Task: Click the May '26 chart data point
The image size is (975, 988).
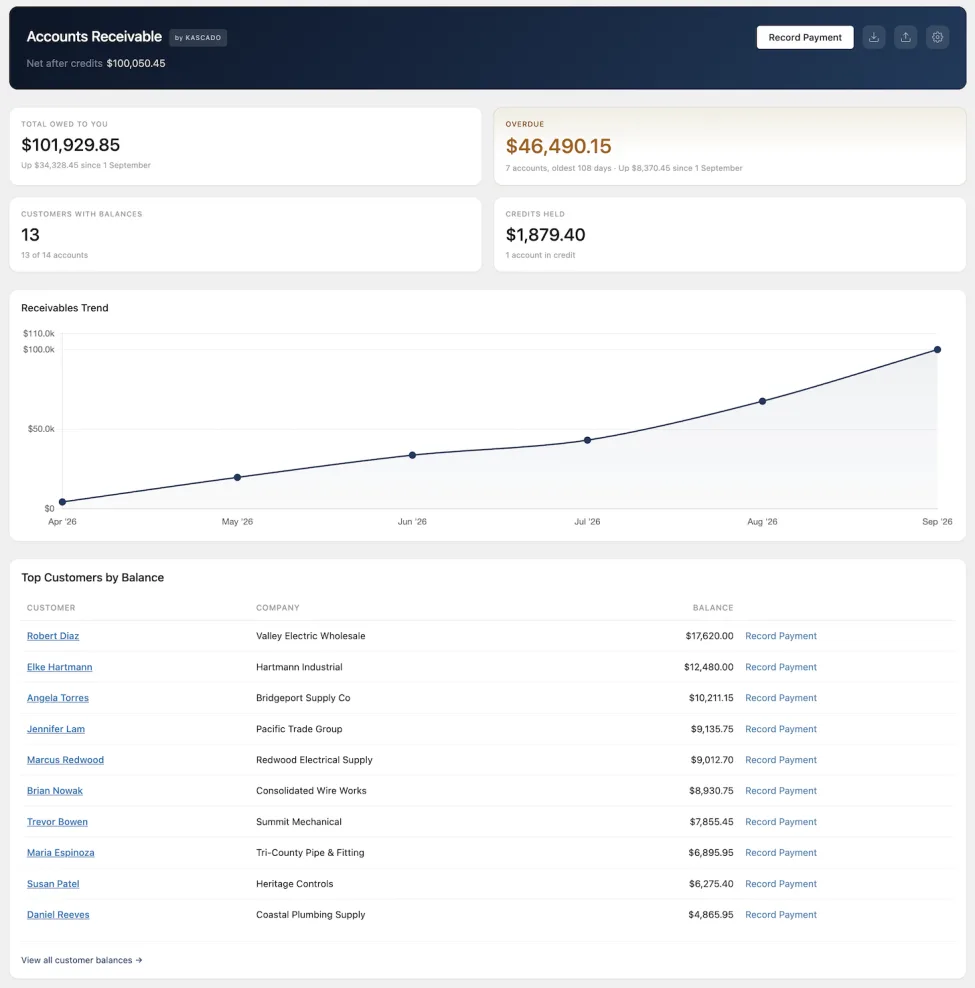Action: coord(237,477)
